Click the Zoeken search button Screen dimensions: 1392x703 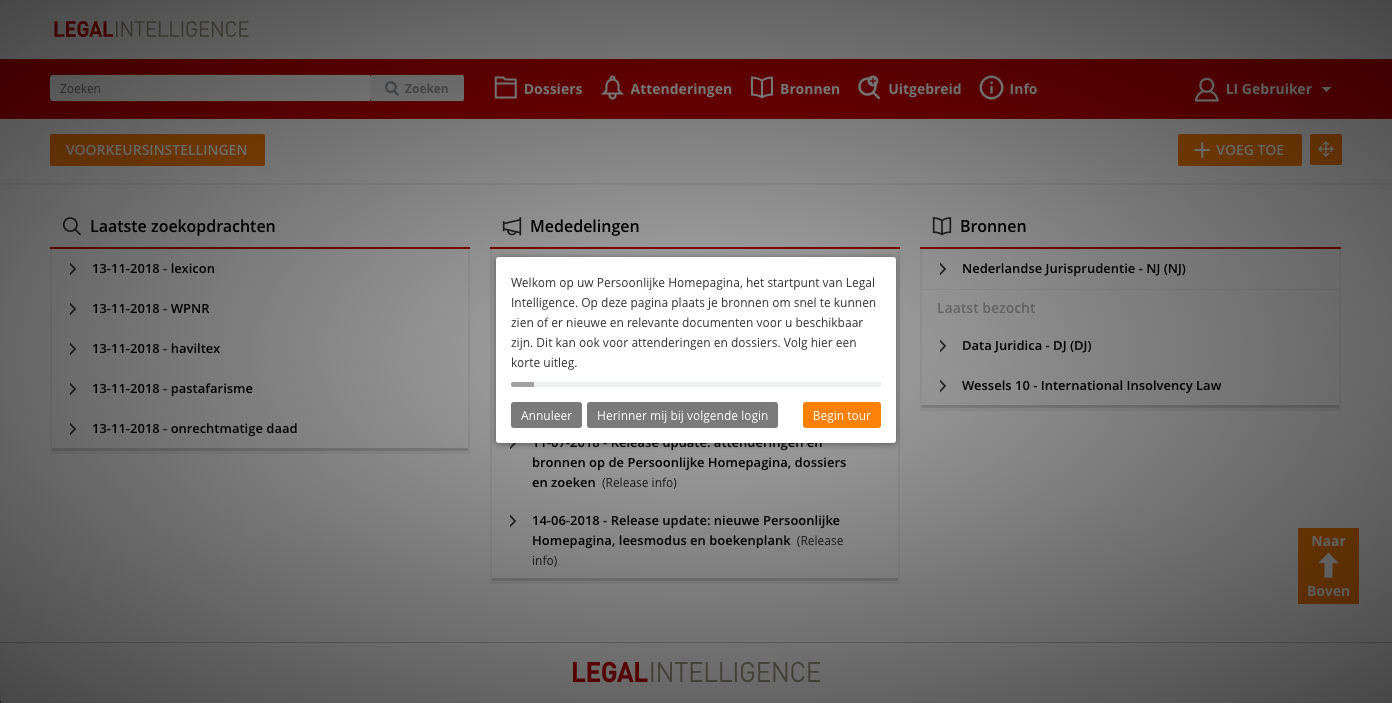417,88
